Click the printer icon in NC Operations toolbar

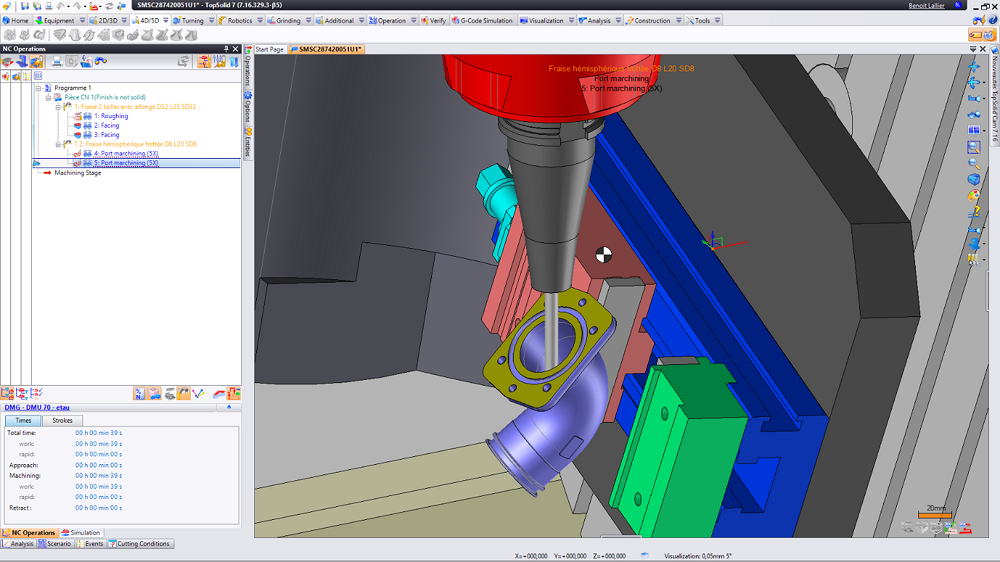click(57, 62)
